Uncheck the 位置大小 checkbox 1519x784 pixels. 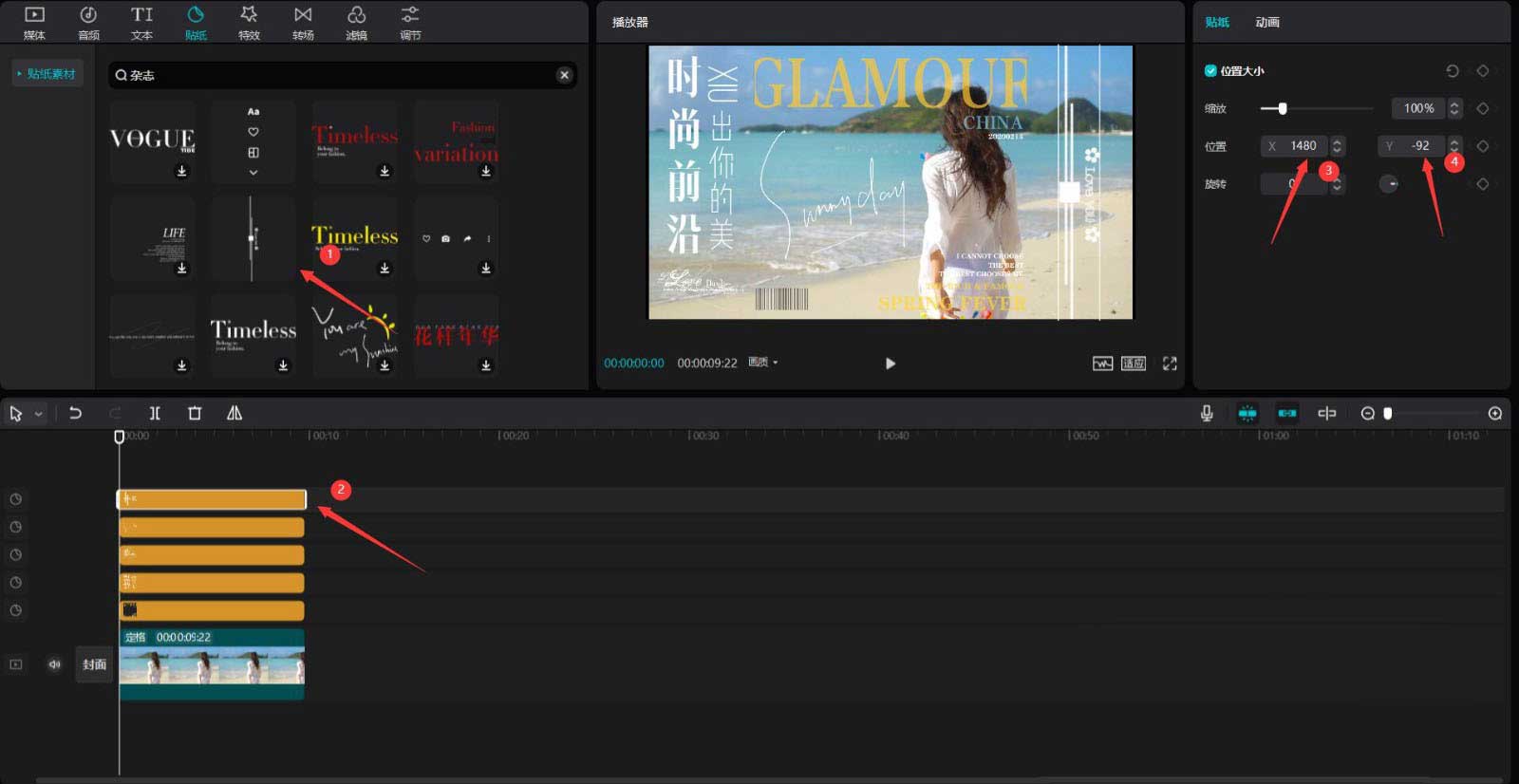pyautogui.click(x=1210, y=70)
